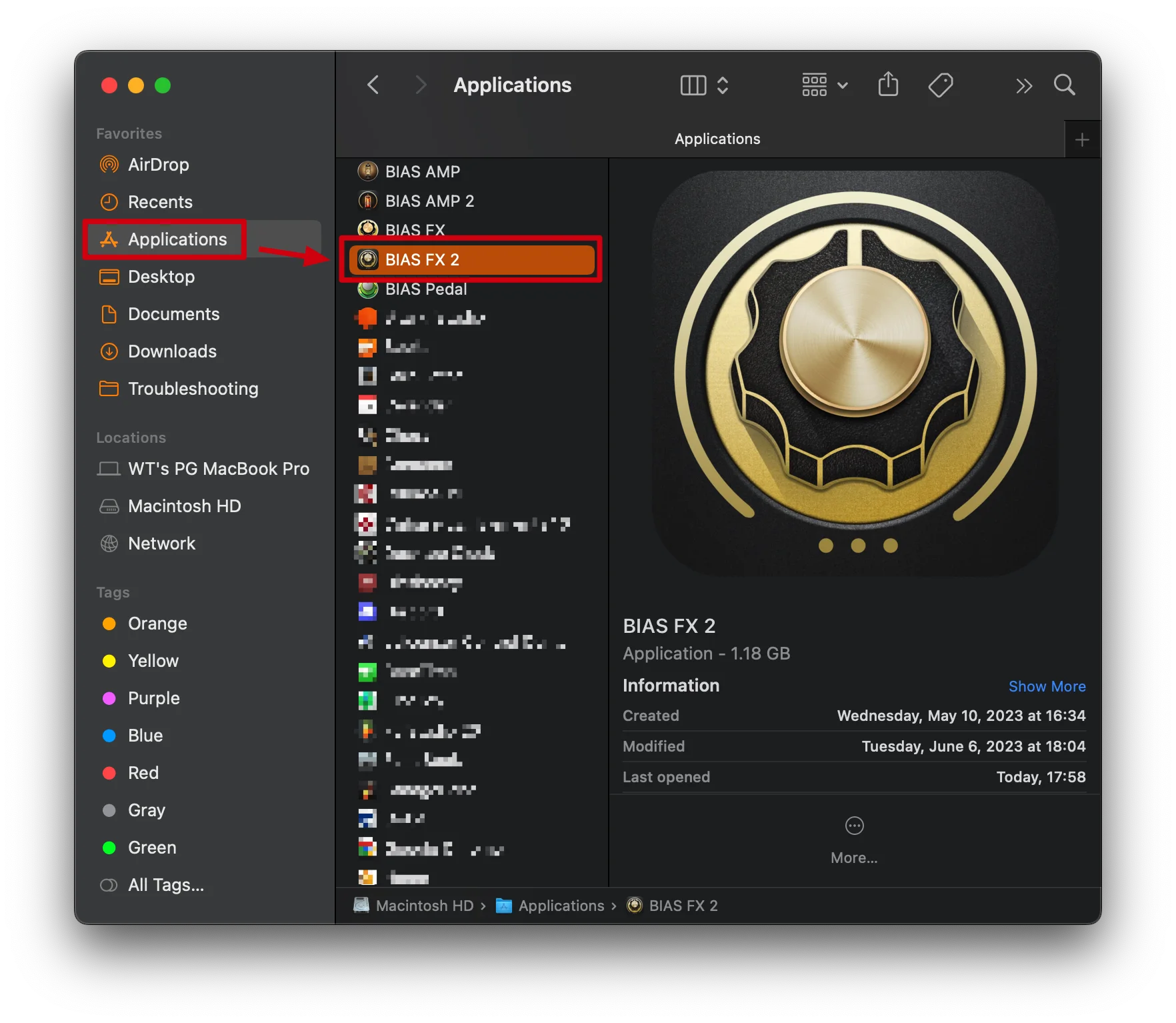Click the new tab plus button
This screenshot has height=1023, width=1176.
click(1082, 140)
